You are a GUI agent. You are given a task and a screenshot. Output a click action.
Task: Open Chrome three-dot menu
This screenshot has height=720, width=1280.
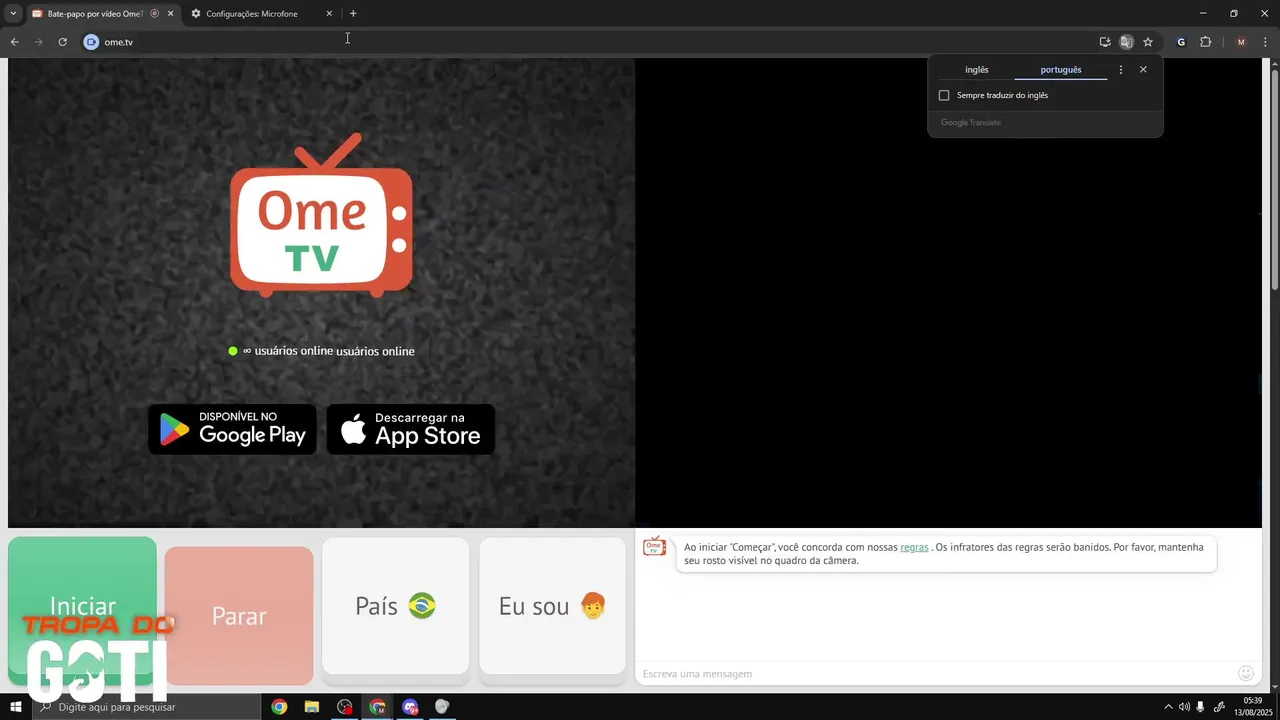[x=1265, y=42]
